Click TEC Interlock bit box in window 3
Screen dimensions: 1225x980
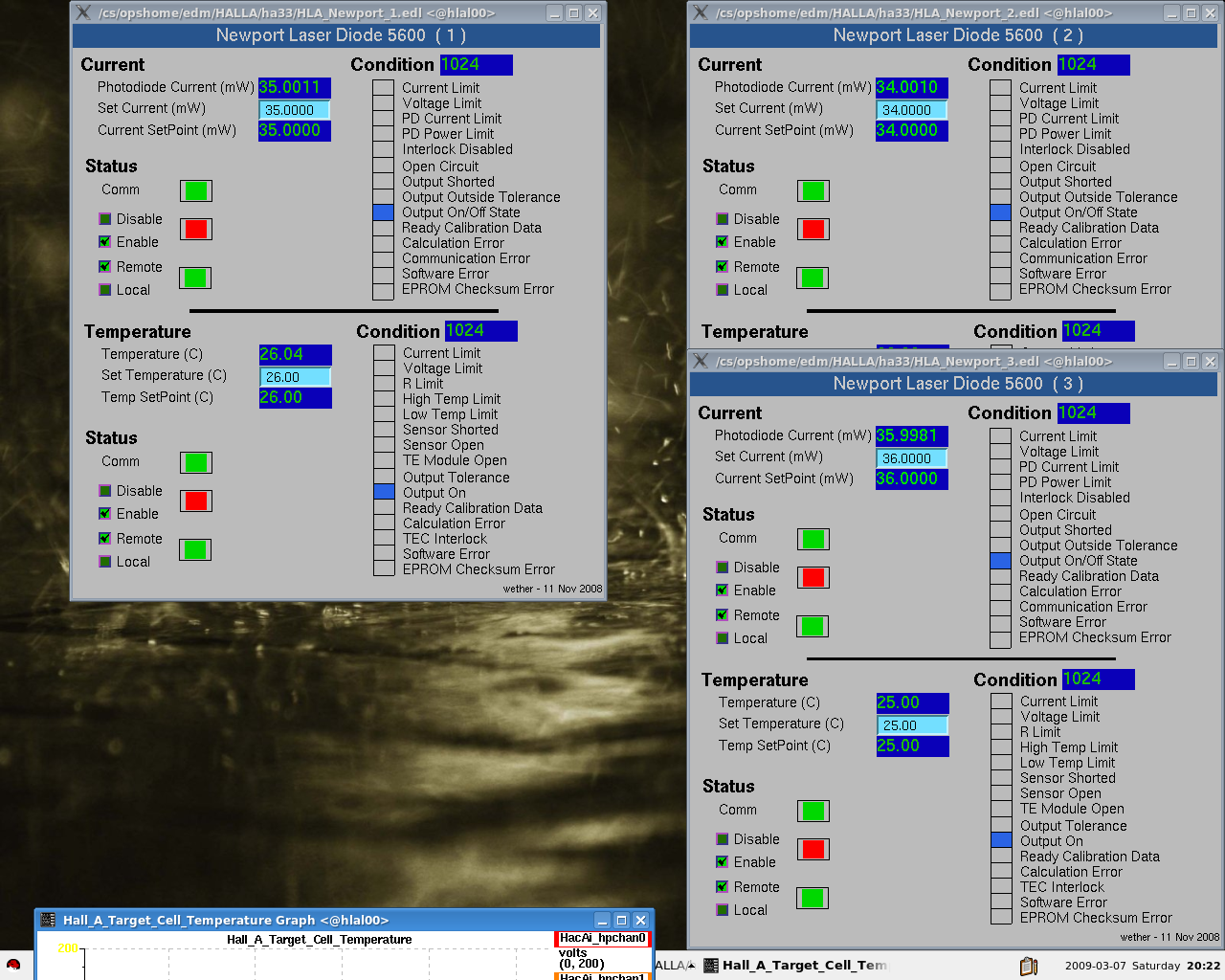tap(1001, 887)
